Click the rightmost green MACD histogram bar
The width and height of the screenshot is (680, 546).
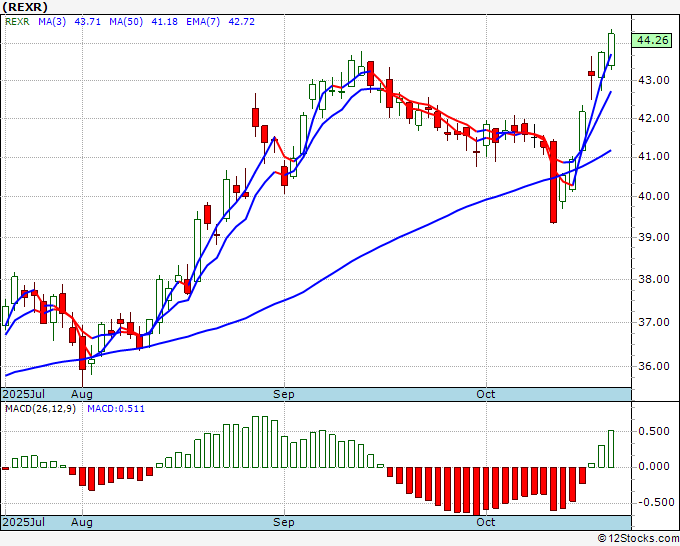point(611,449)
